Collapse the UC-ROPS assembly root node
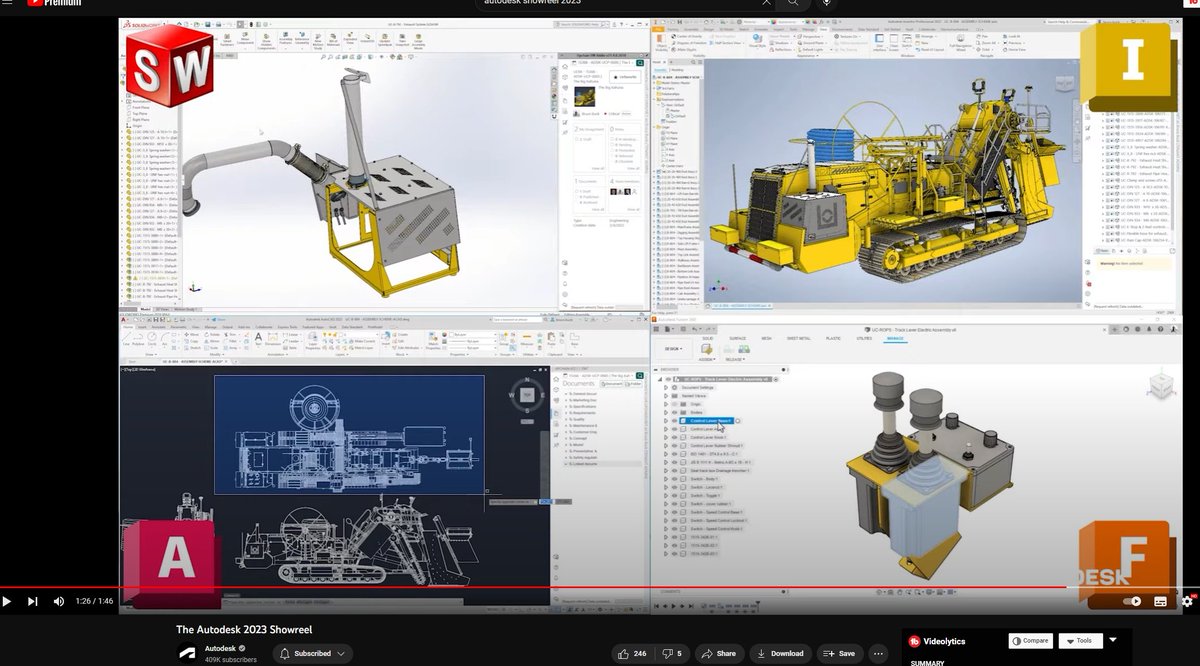This screenshot has height=666, width=1200. point(661,378)
